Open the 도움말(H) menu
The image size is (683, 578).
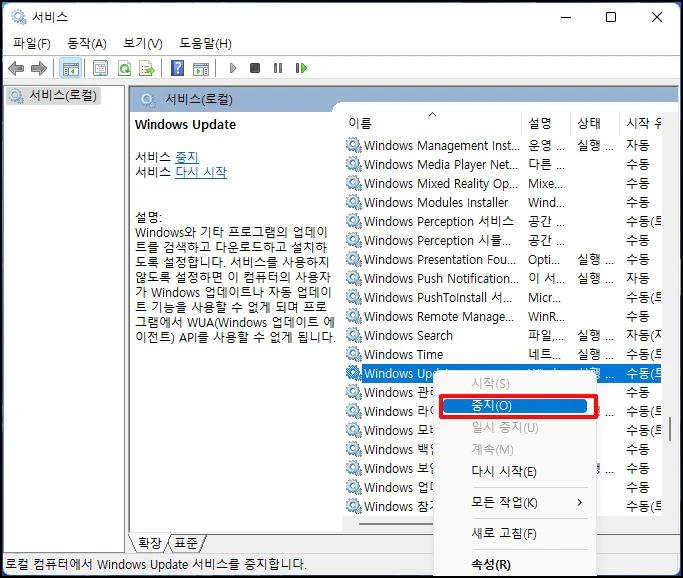206,44
